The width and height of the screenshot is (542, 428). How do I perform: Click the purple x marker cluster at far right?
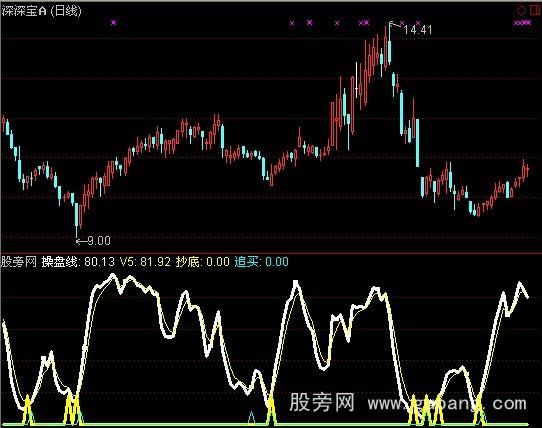pyautogui.click(x=523, y=23)
